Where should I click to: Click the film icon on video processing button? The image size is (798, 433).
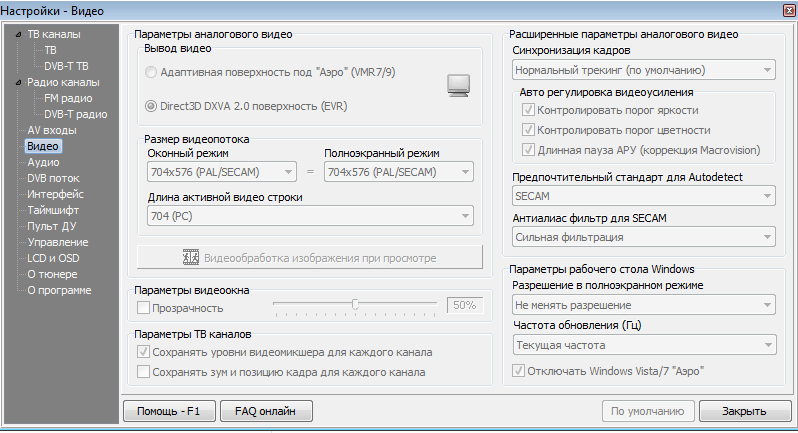[191, 257]
